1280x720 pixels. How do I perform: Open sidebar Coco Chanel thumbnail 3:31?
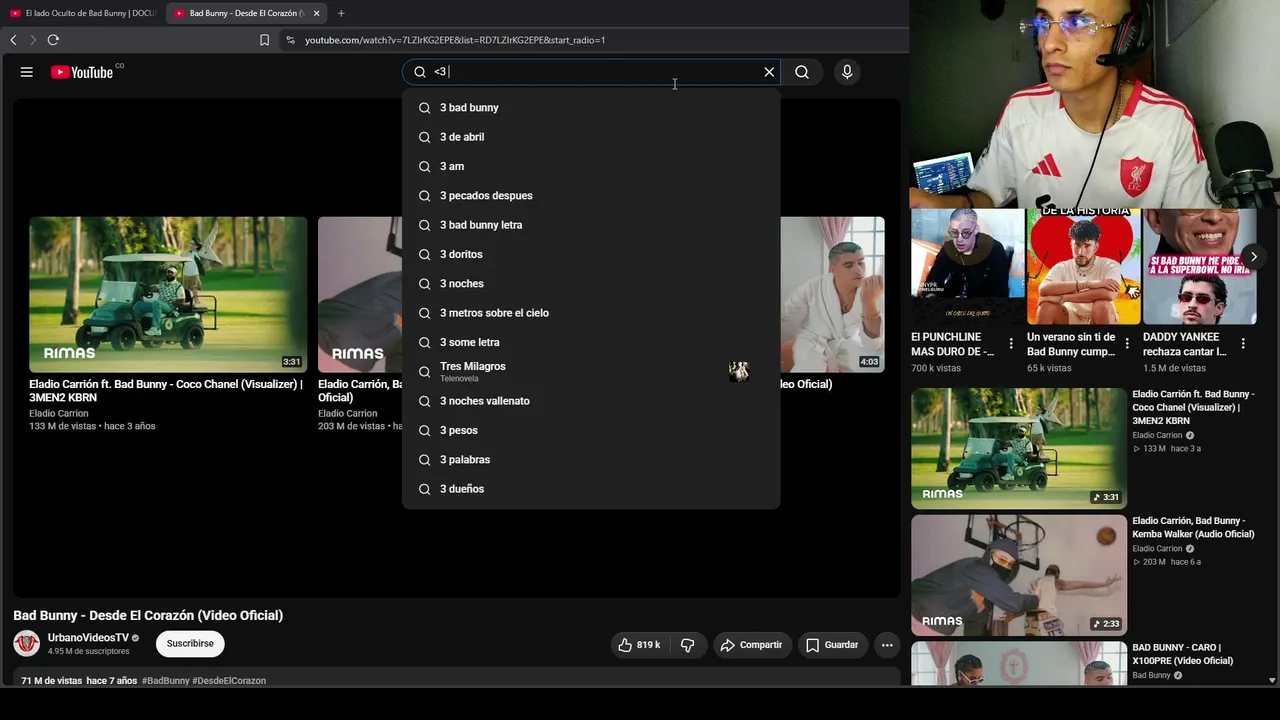pyautogui.click(x=1019, y=448)
